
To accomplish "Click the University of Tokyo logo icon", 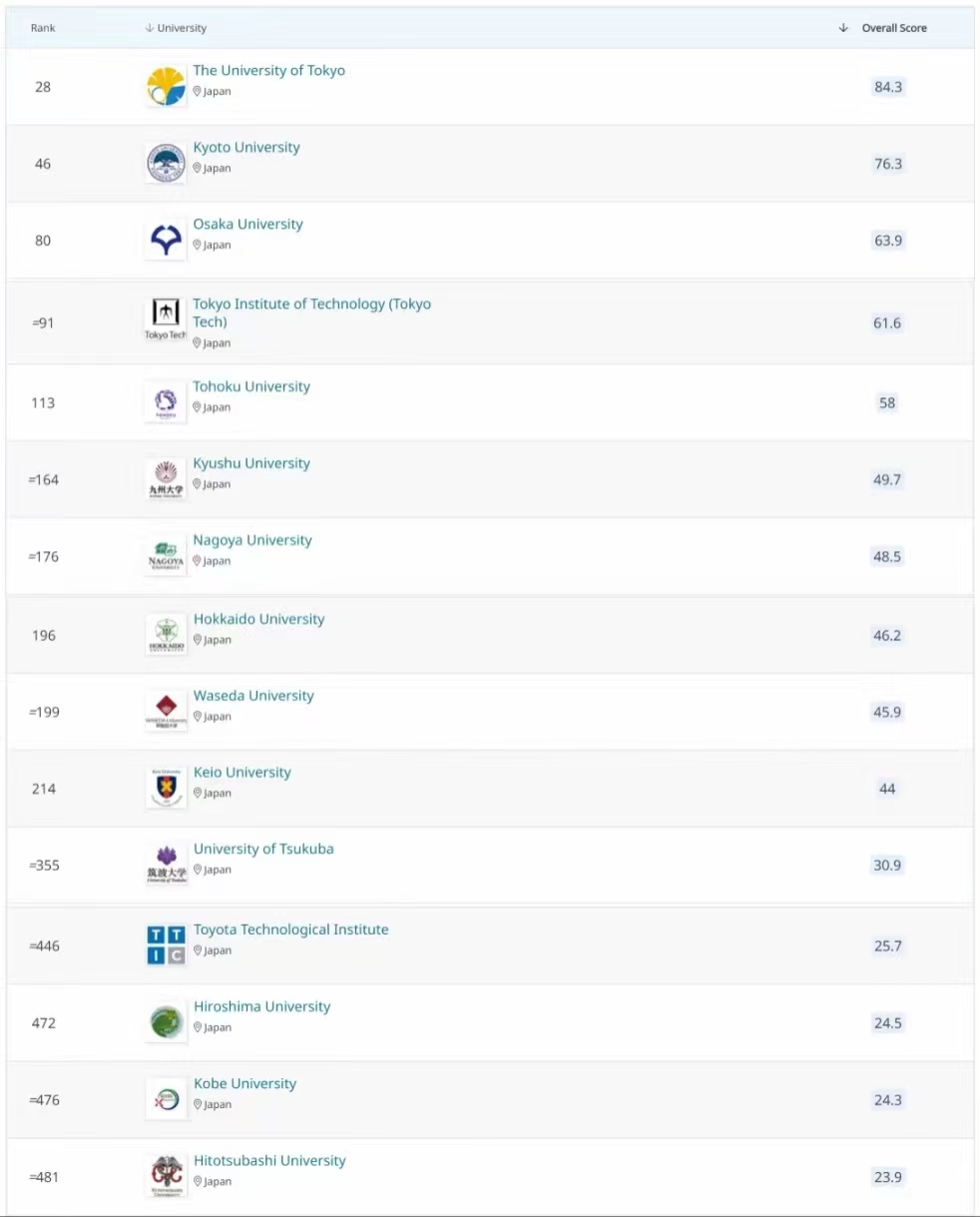I will [x=166, y=87].
